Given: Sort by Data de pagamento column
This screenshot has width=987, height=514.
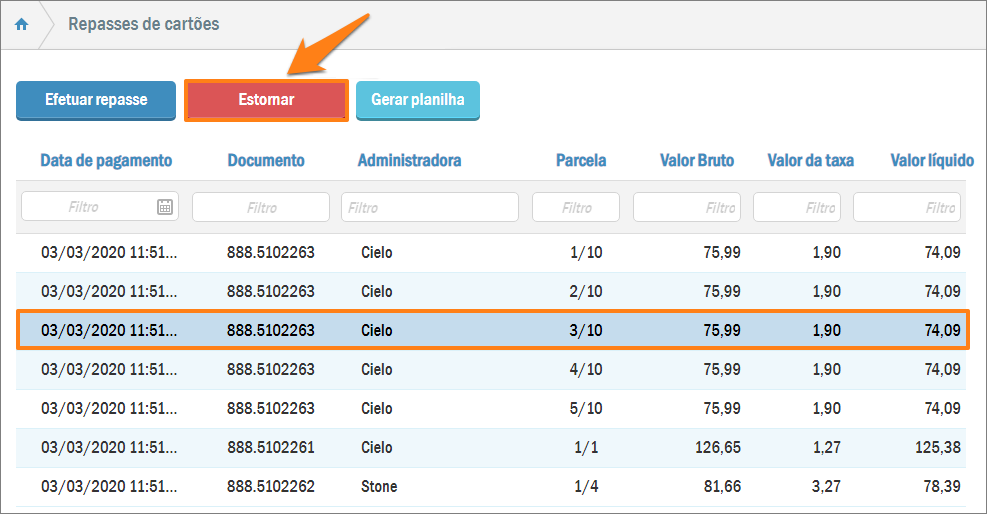Looking at the screenshot, I should [106, 160].
